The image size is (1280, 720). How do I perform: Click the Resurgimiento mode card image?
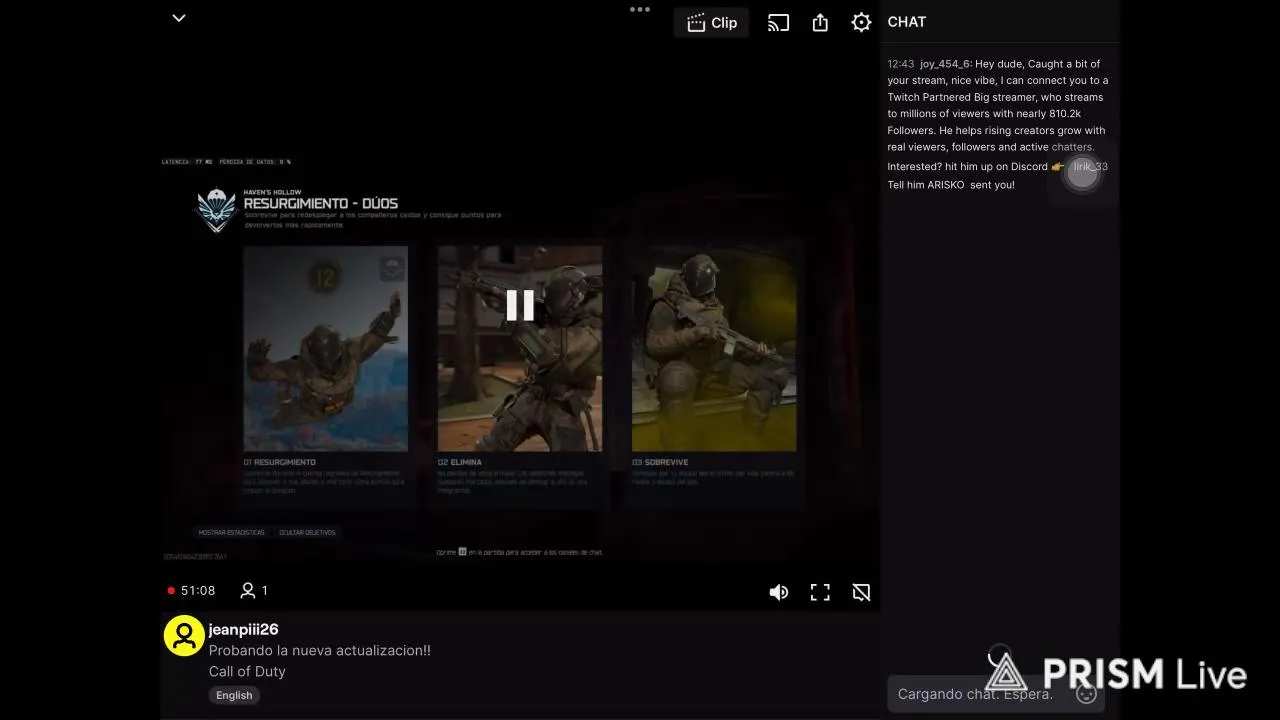(x=326, y=348)
